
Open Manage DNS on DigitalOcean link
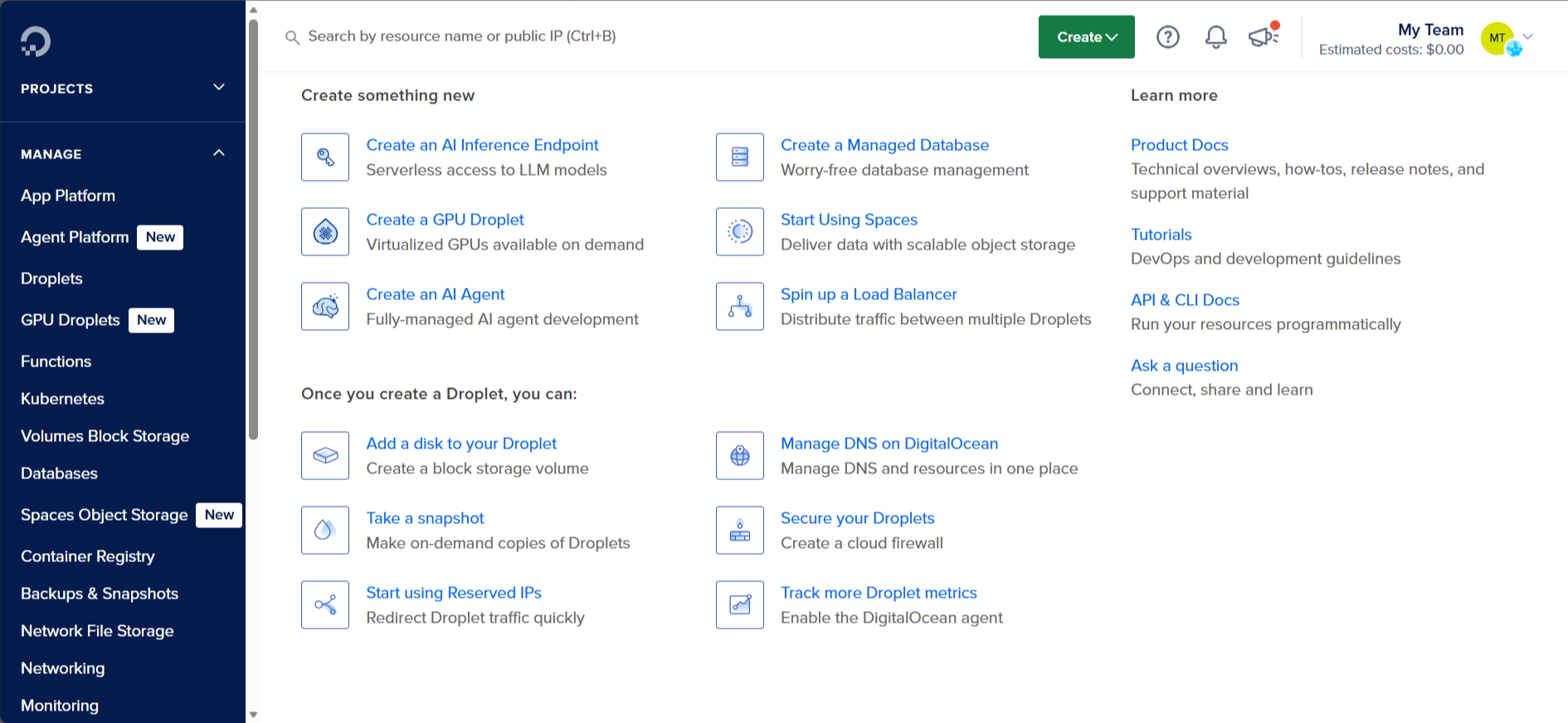(x=889, y=444)
